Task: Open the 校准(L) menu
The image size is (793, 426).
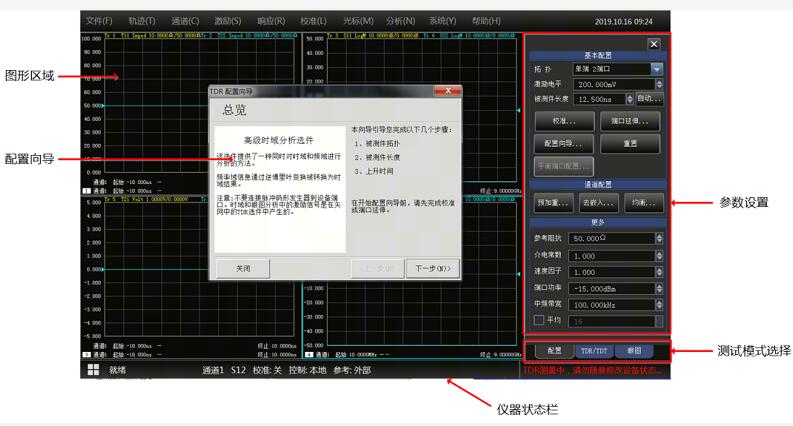Action: tap(314, 21)
